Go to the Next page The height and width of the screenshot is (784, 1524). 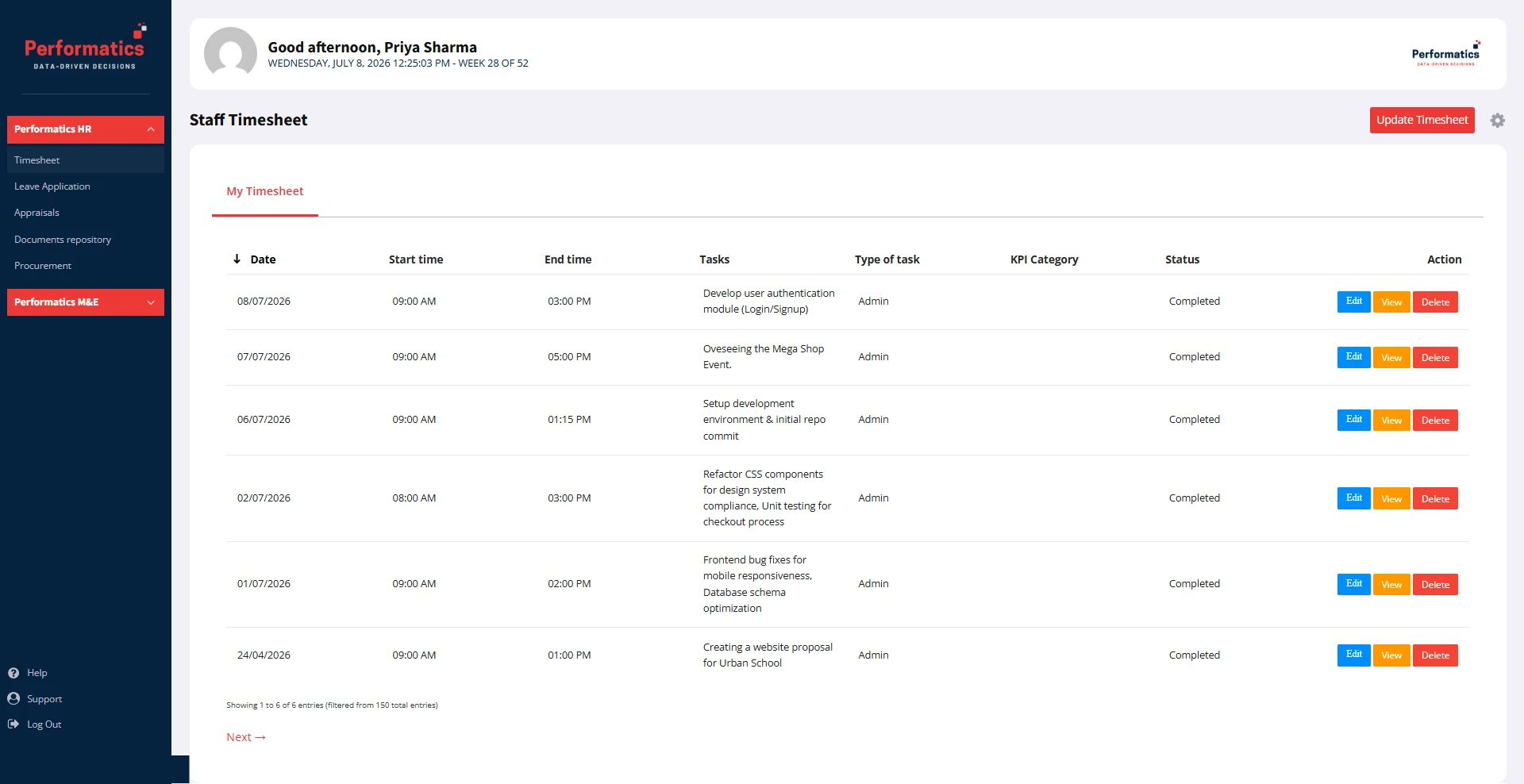pos(246,737)
